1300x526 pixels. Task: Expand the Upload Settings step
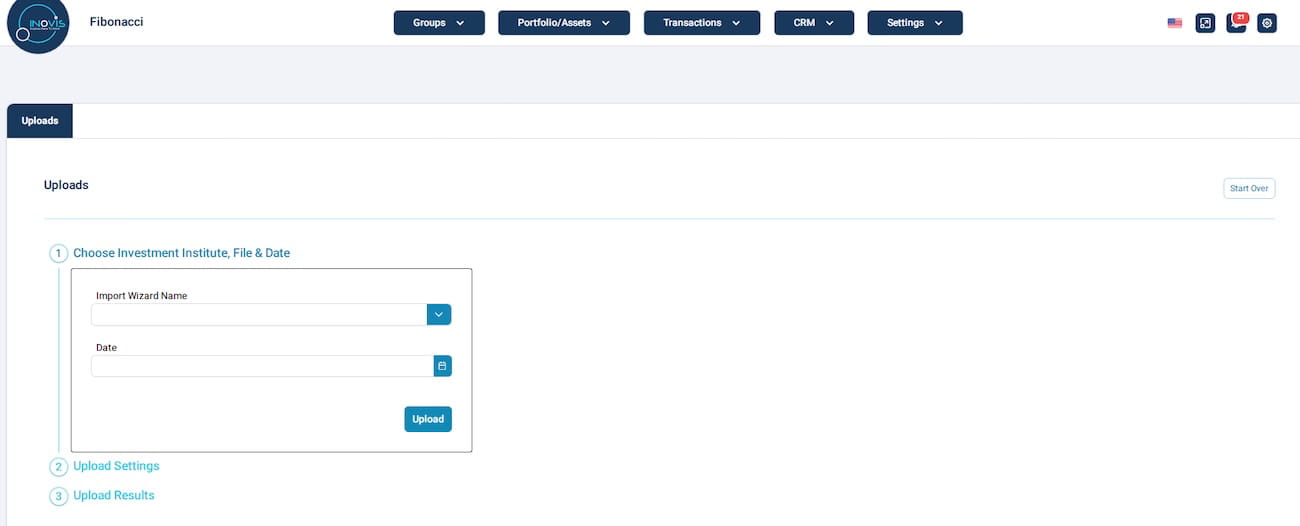tap(116, 466)
